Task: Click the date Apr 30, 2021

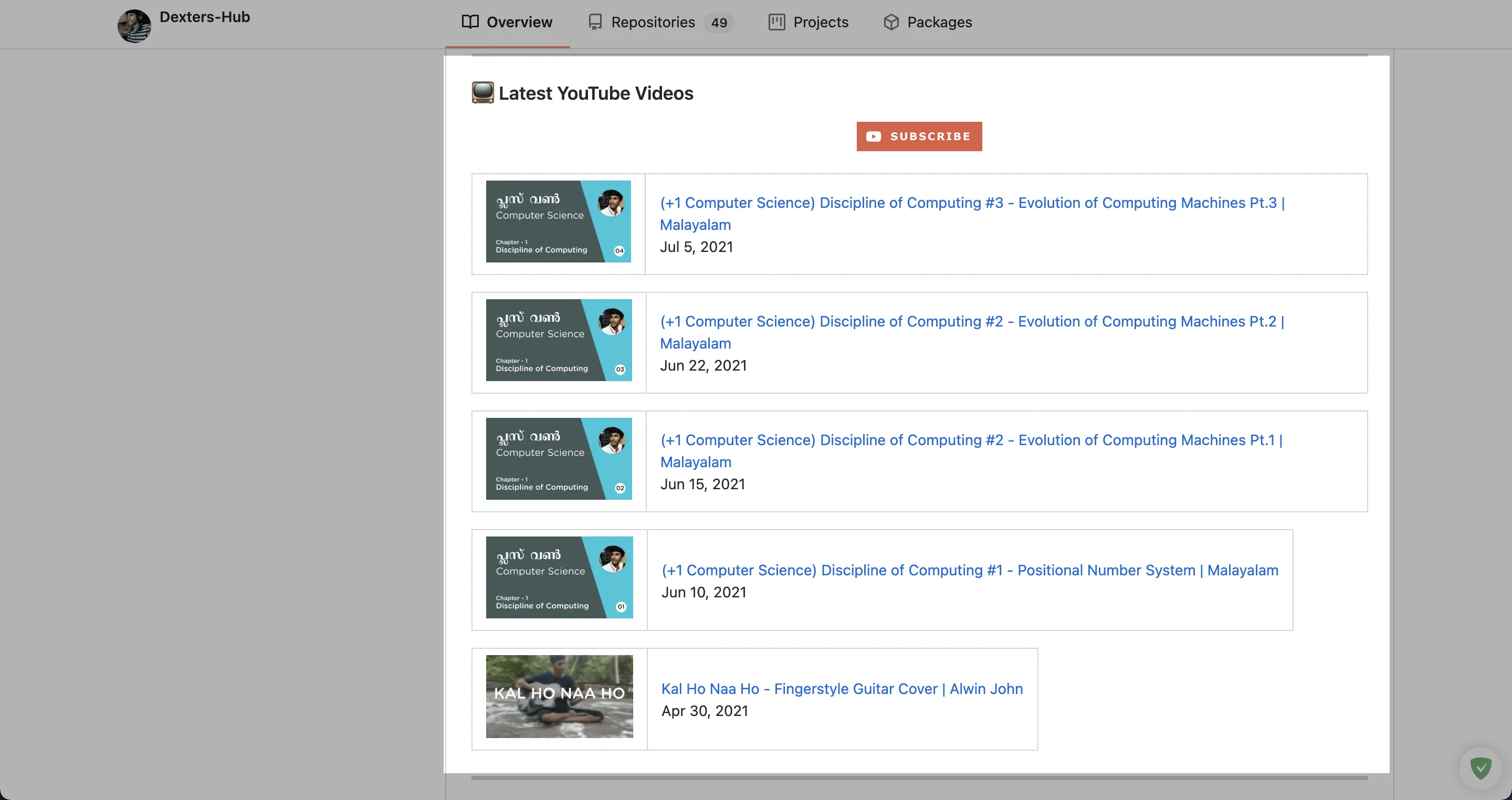Action: (x=705, y=710)
